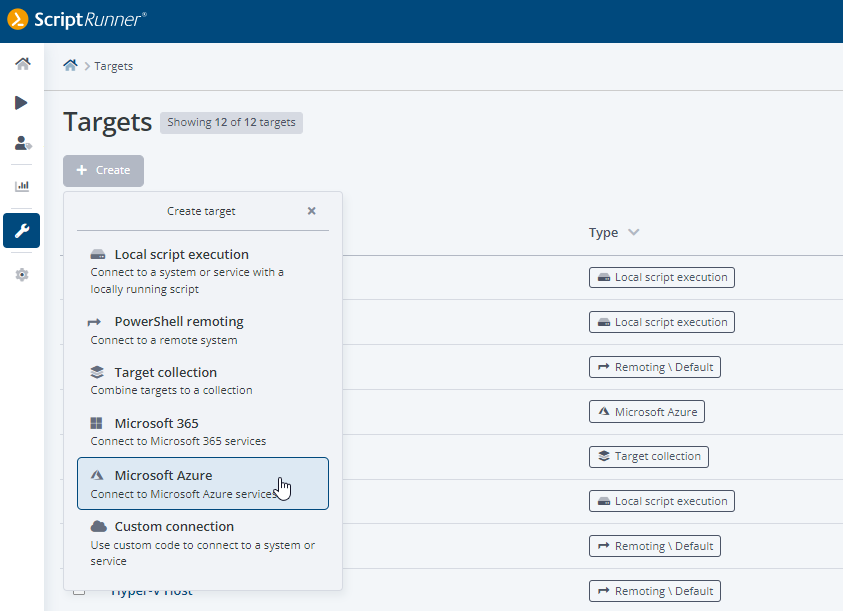Viewport: 843px width, 611px height.
Task: Choose PowerShell remoting in the Create target menu
Action: pyautogui.click(x=203, y=330)
